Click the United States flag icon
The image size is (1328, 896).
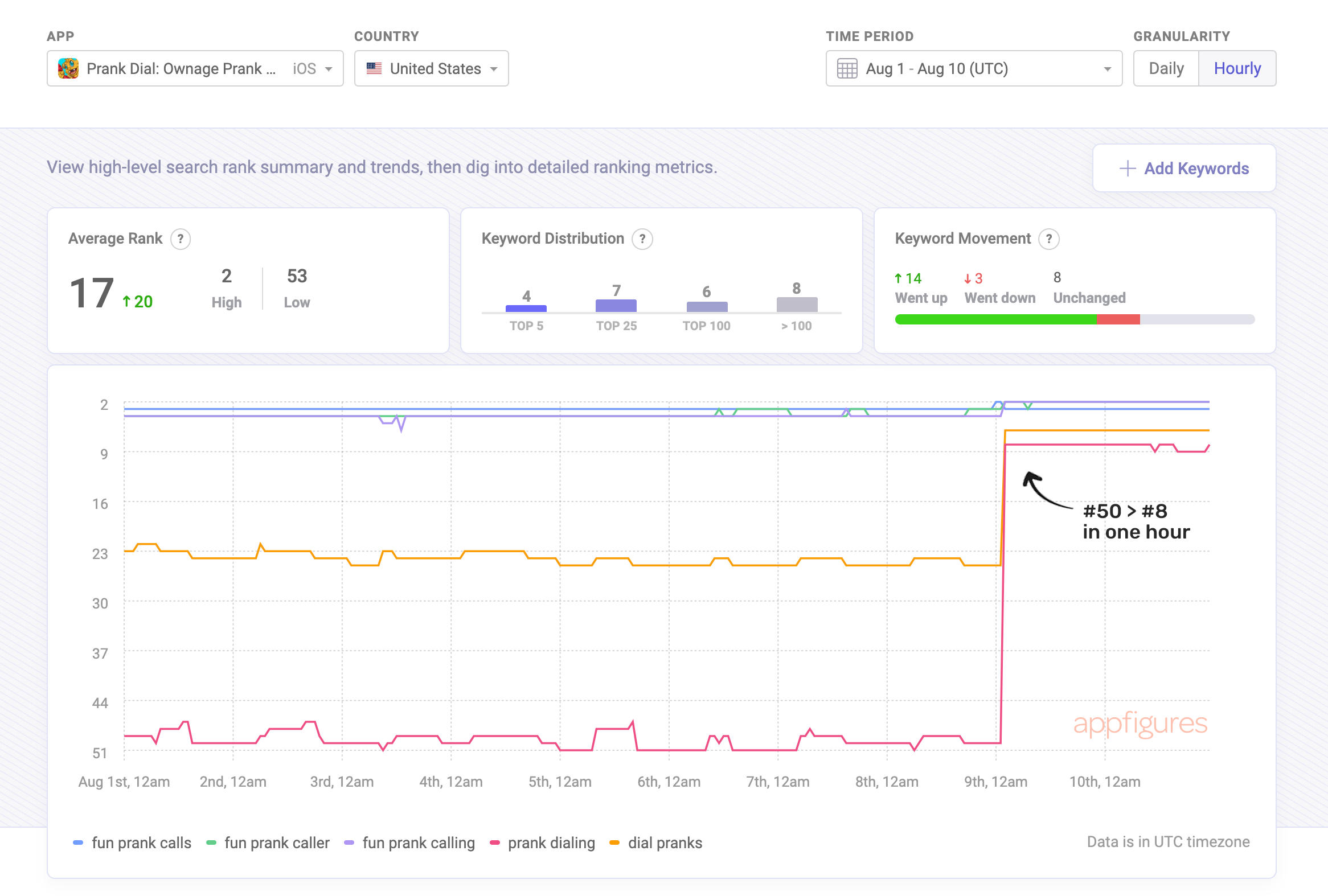click(x=374, y=68)
